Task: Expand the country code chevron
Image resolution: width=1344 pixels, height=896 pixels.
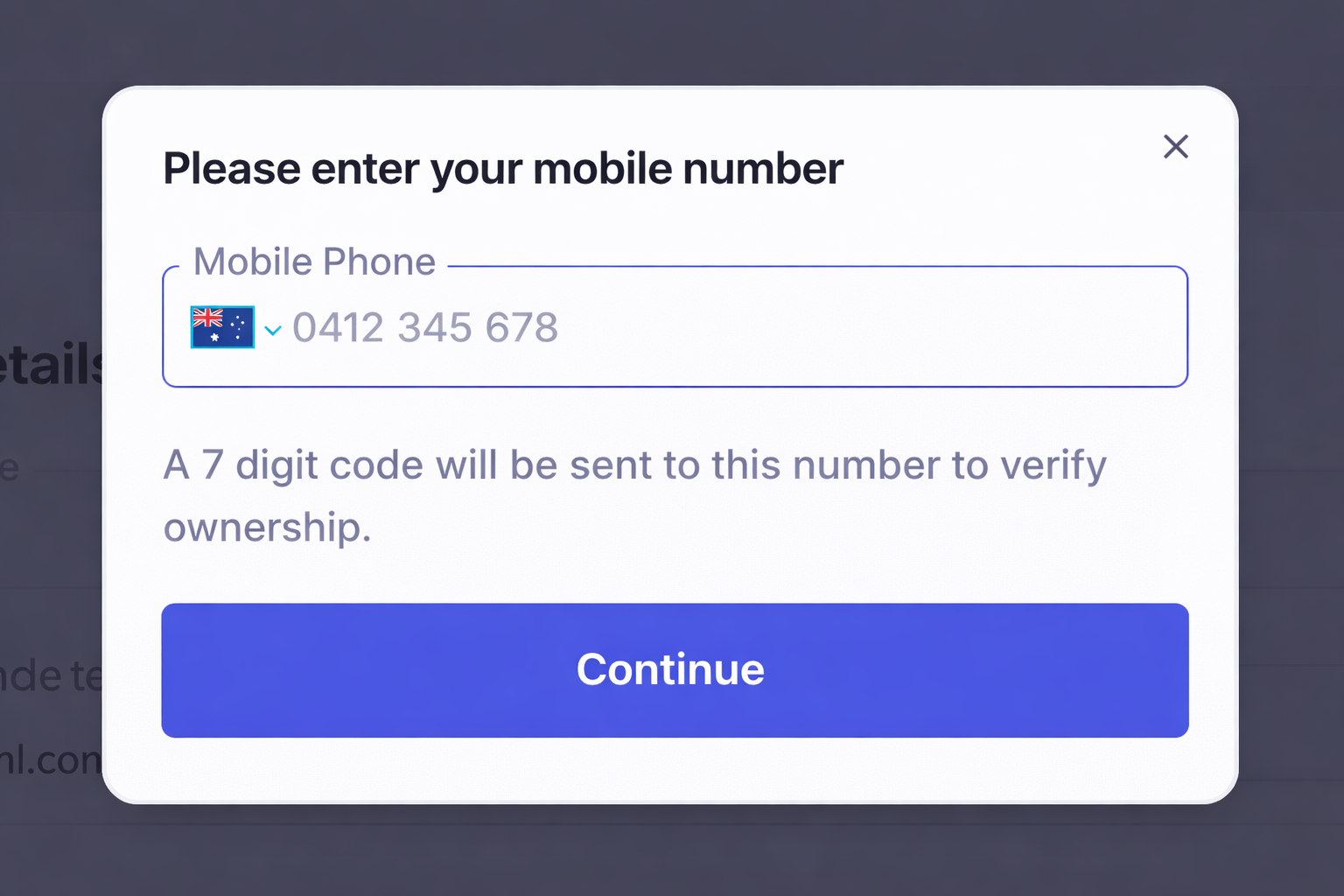Action: point(273,330)
